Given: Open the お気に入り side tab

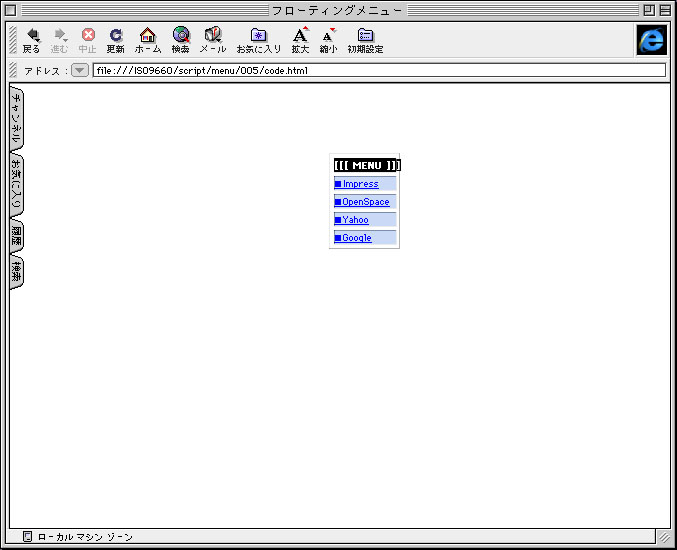Looking at the screenshot, I should [x=16, y=184].
